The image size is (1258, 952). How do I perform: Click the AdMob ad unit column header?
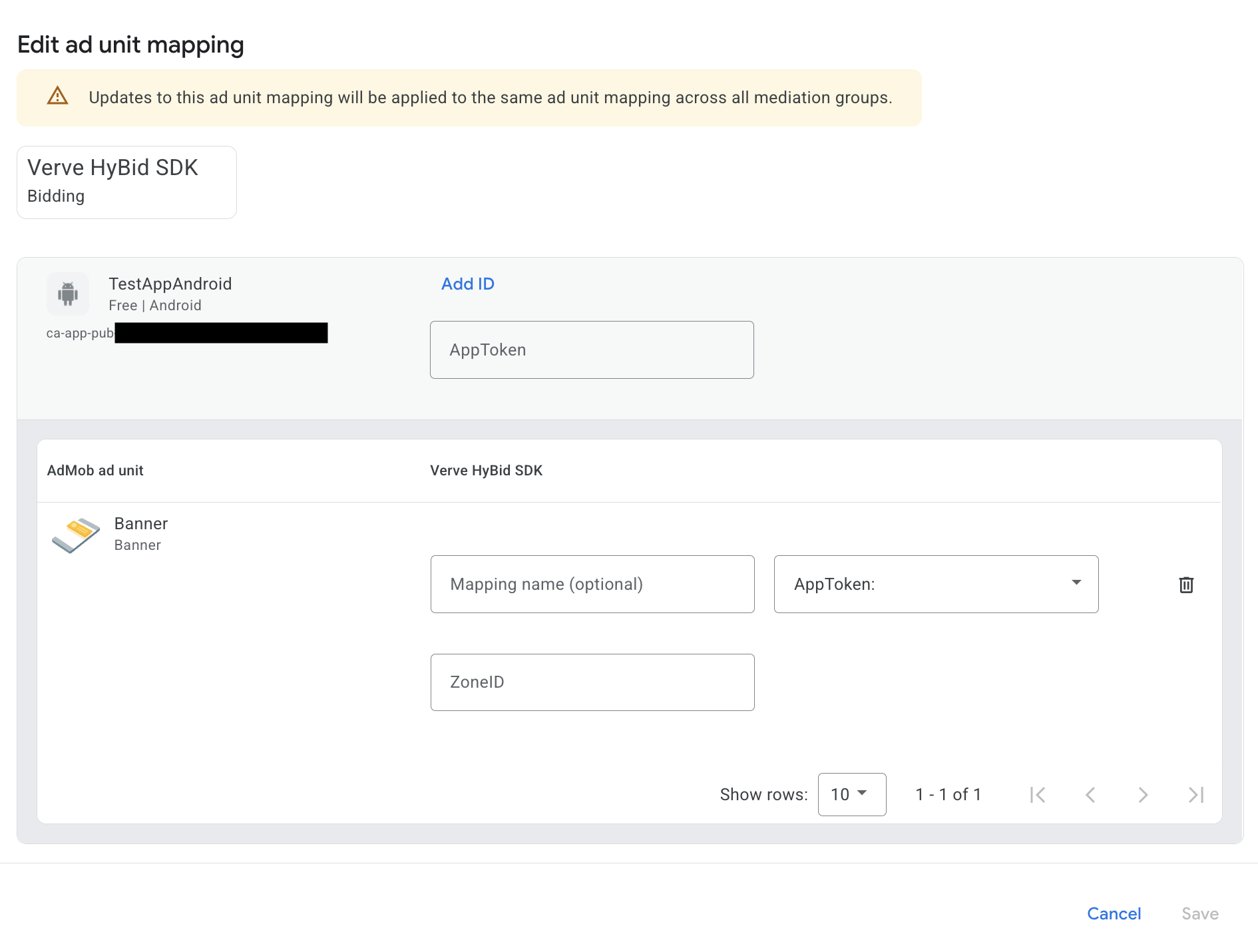point(95,470)
